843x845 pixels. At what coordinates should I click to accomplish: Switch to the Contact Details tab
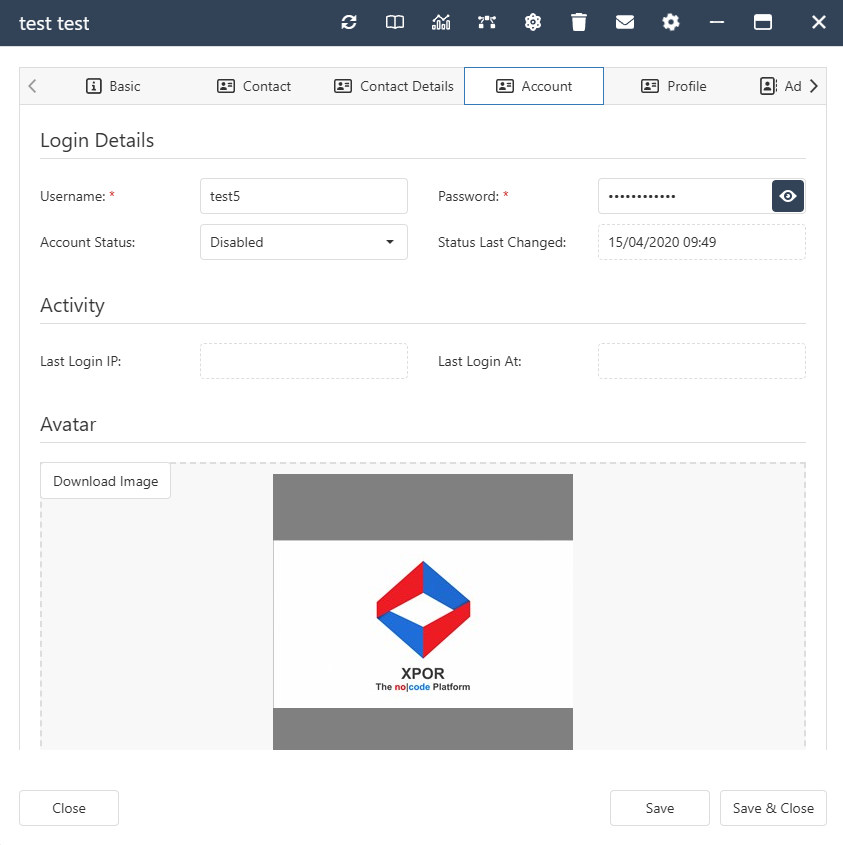pyautogui.click(x=394, y=86)
